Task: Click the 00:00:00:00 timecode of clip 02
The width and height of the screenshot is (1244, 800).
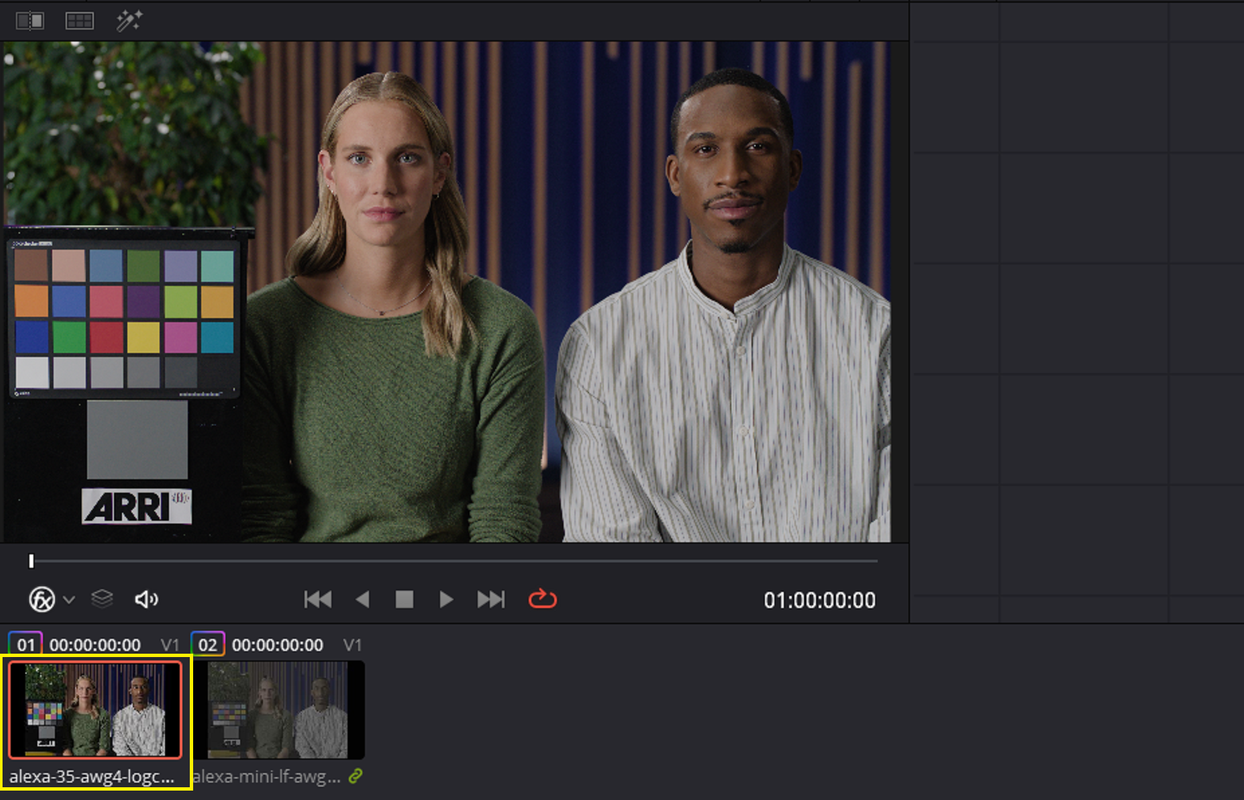Action: tap(278, 645)
